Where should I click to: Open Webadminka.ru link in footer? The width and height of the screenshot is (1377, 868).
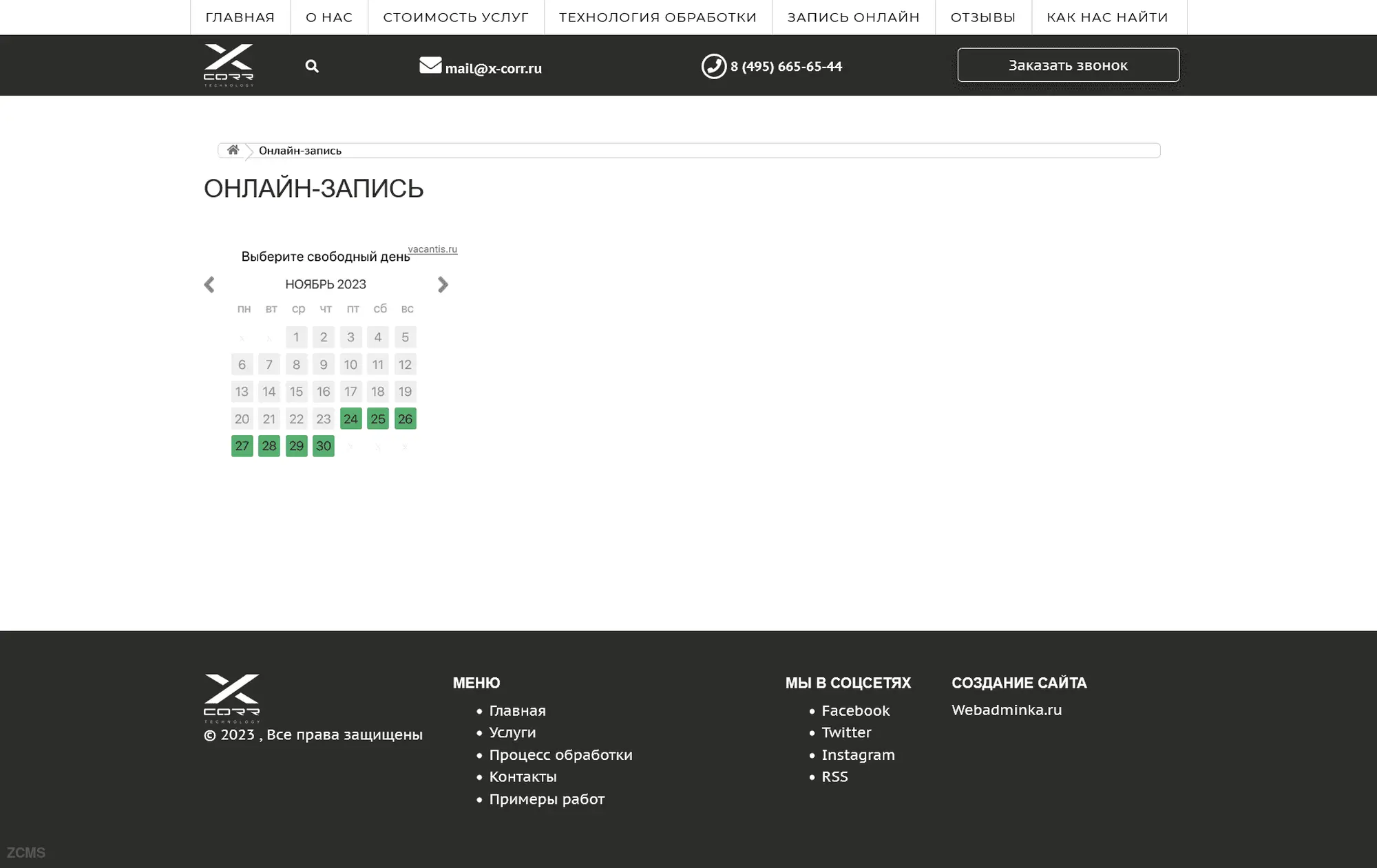point(1007,710)
